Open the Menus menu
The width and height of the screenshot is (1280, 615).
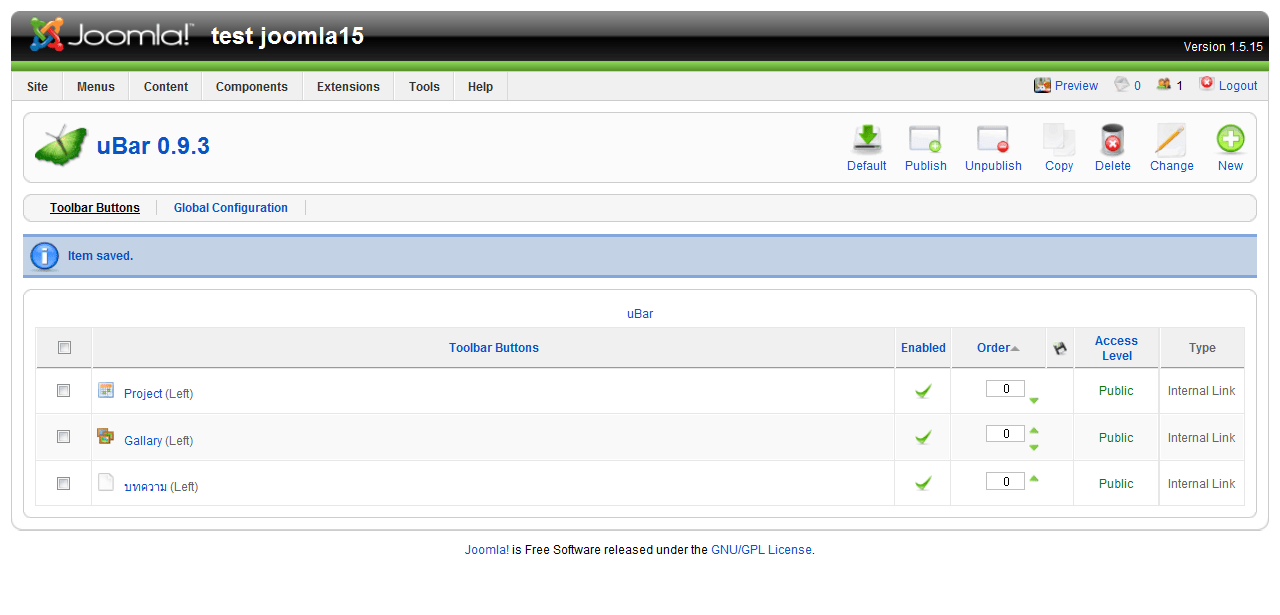click(x=96, y=87)
